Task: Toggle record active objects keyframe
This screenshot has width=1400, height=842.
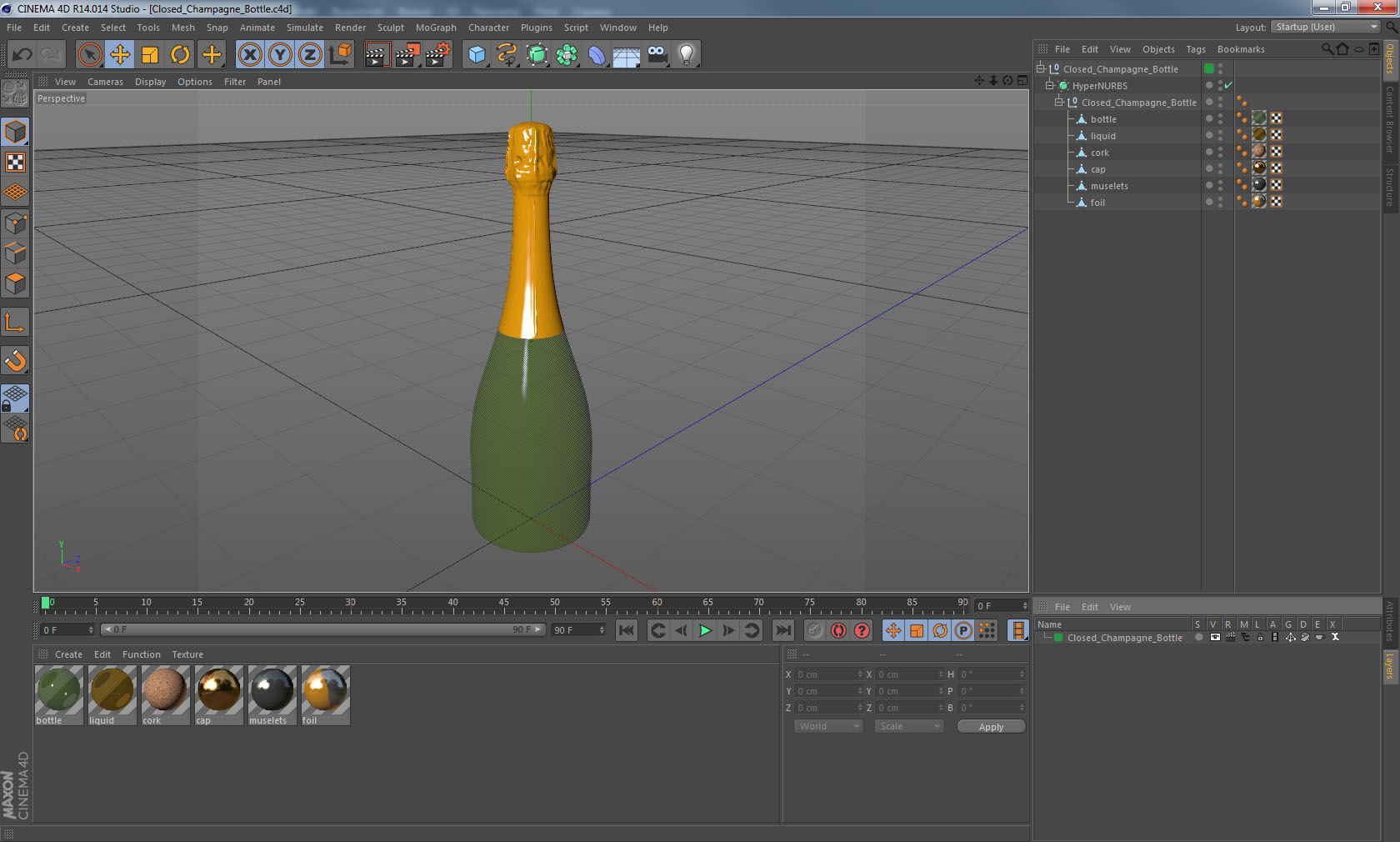Action: click(x=815, y=630)
